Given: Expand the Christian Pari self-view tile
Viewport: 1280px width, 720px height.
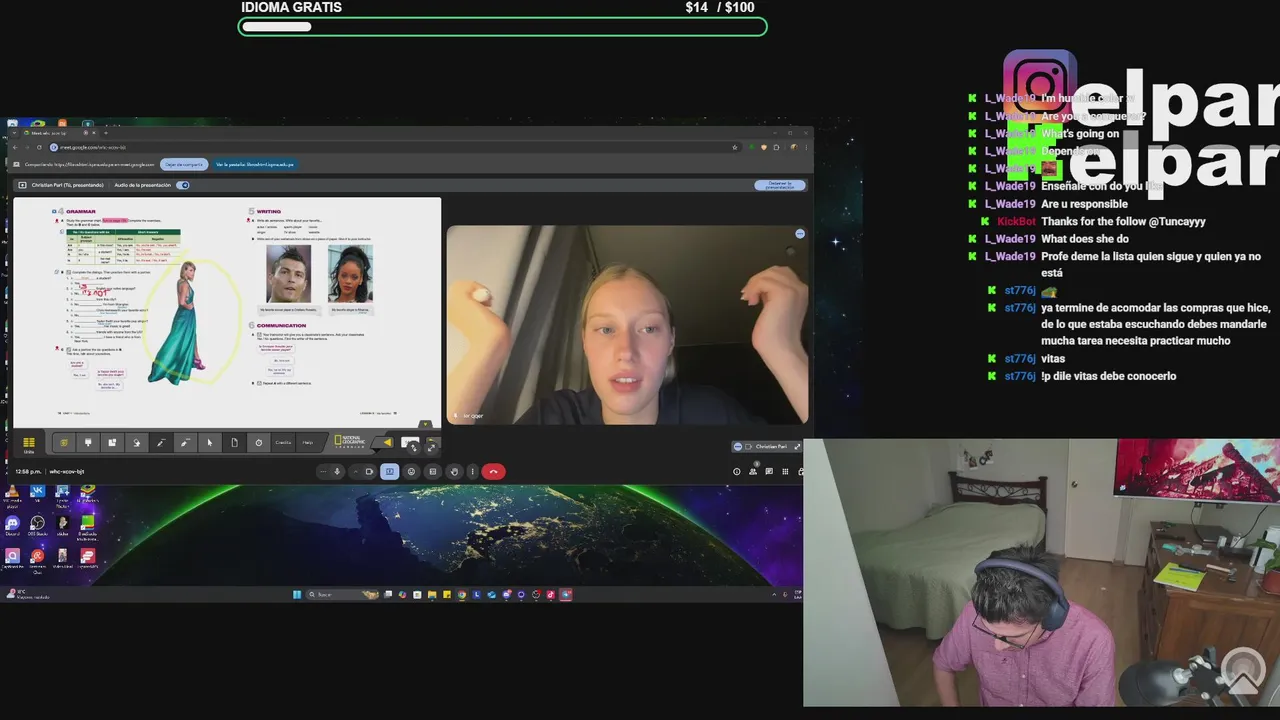Looking at the screenshot, I should pos(797,446).
